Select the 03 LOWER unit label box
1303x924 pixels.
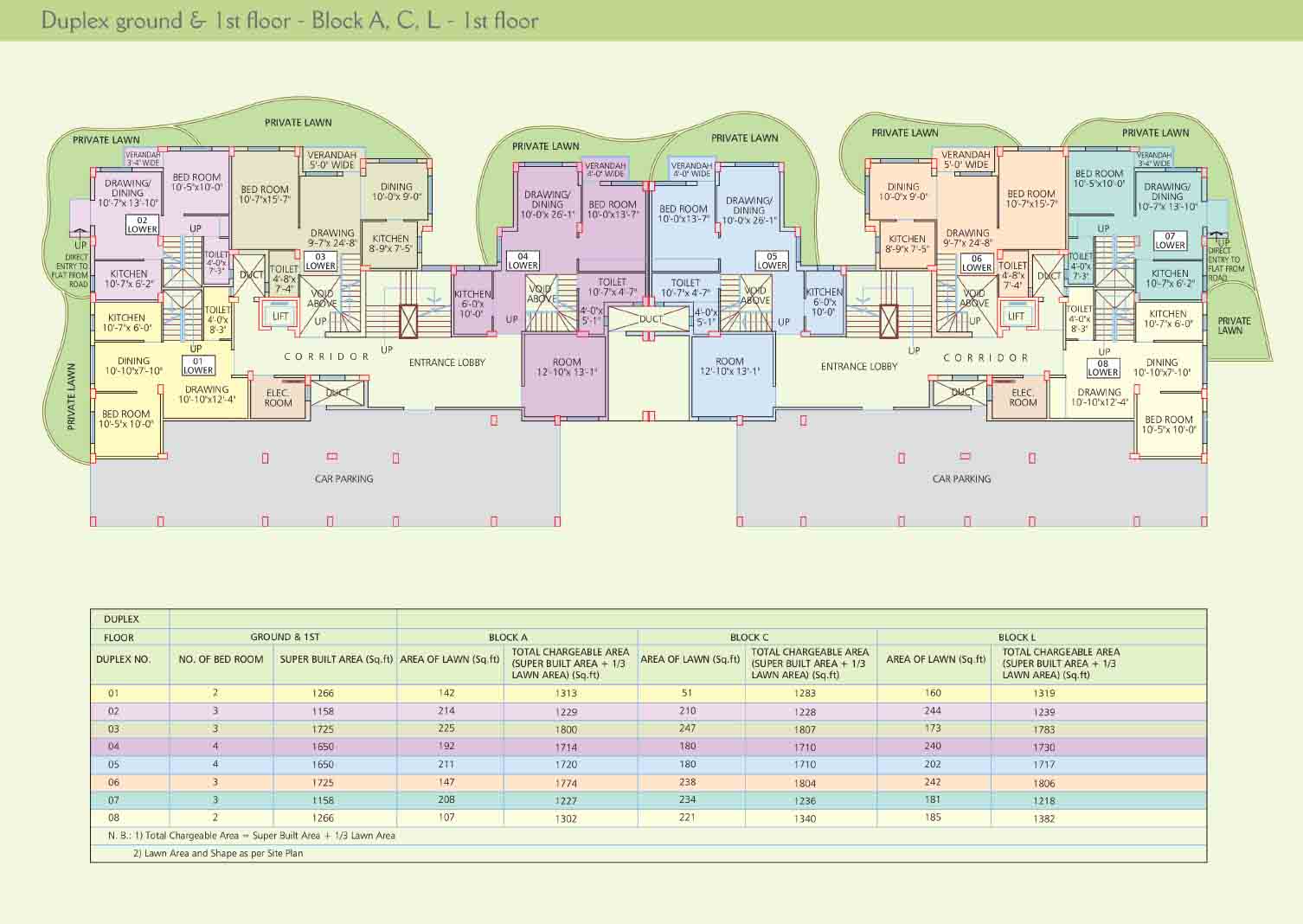(320, 261)
